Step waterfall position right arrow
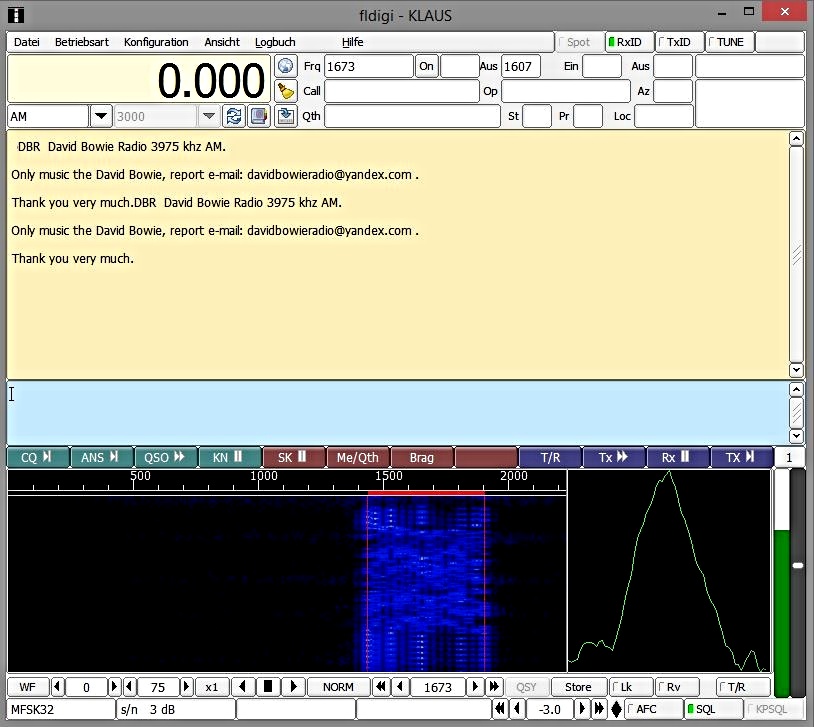814x727 pixels. point(293,686)
